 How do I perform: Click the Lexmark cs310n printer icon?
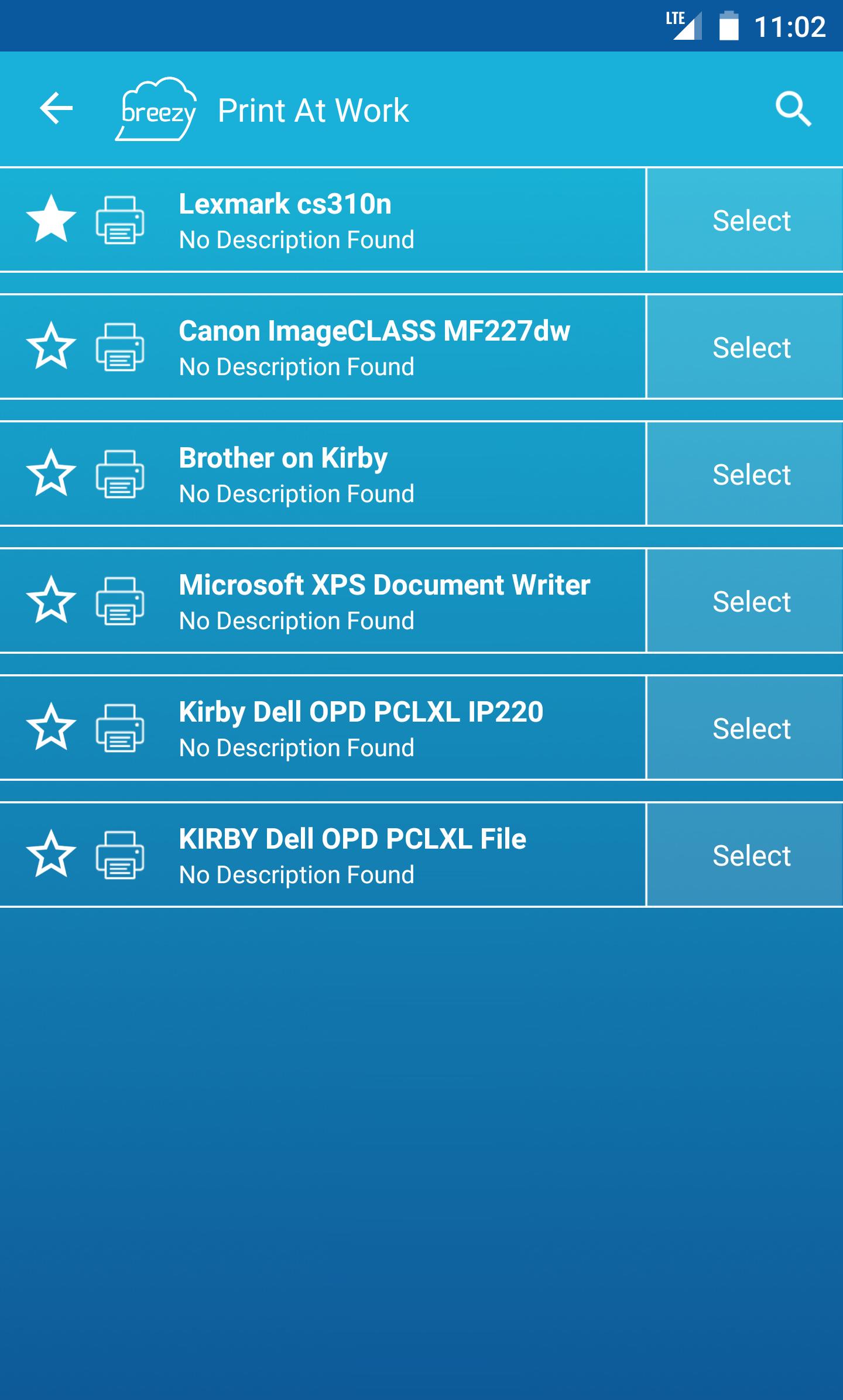coord(120,220)
